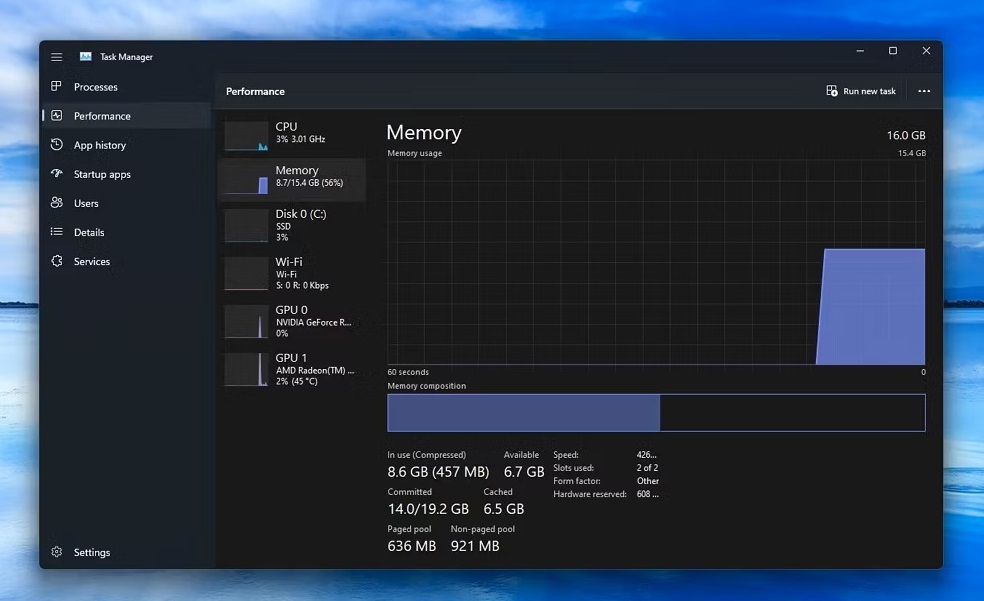This screenshot has width=984, height=601.
Task: Click the "8.7/15.4 GB (56%)" memory summary
Action: point(309,183)
